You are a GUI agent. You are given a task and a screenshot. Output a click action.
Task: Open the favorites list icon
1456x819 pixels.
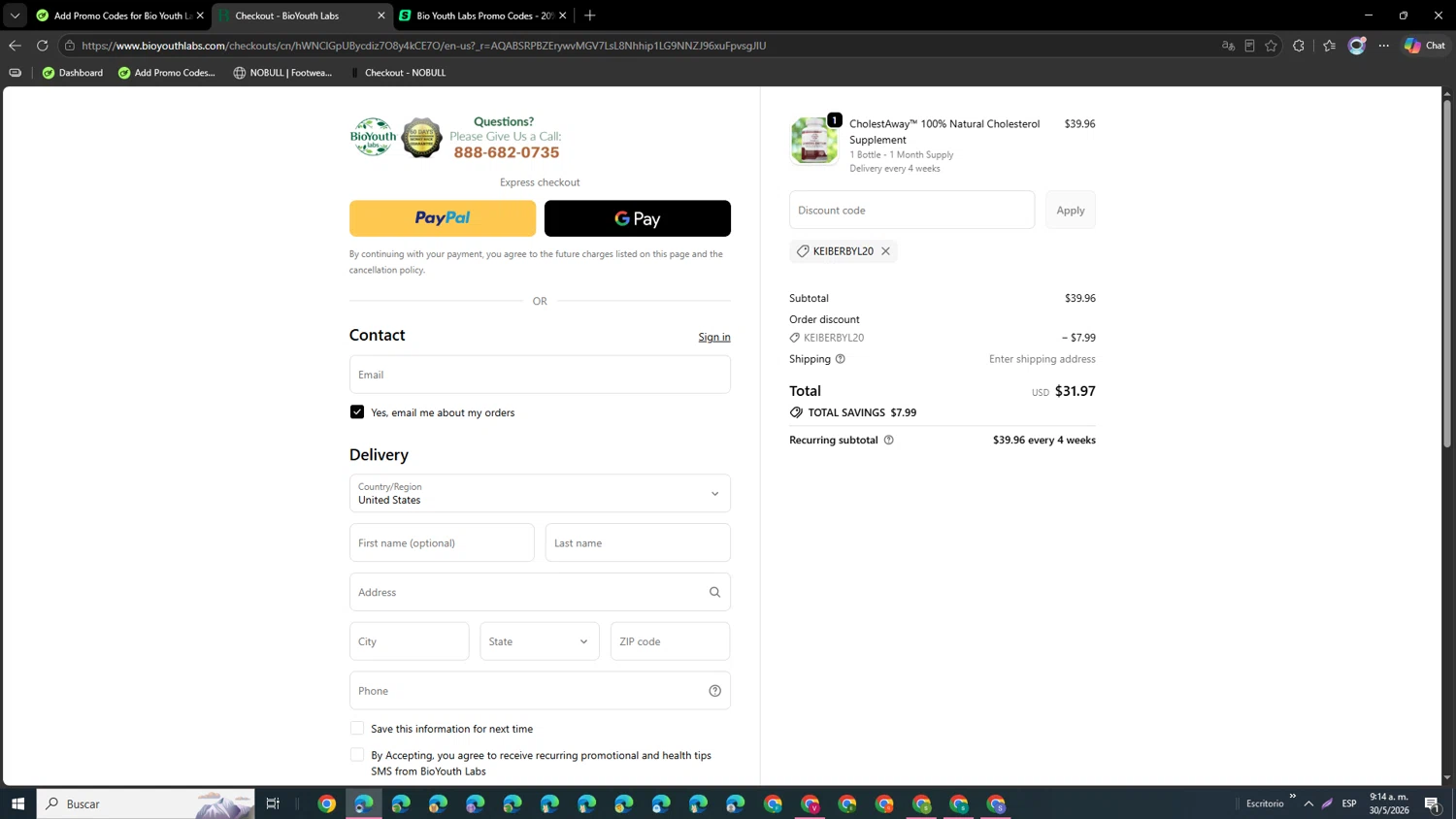pos(1329,46)
